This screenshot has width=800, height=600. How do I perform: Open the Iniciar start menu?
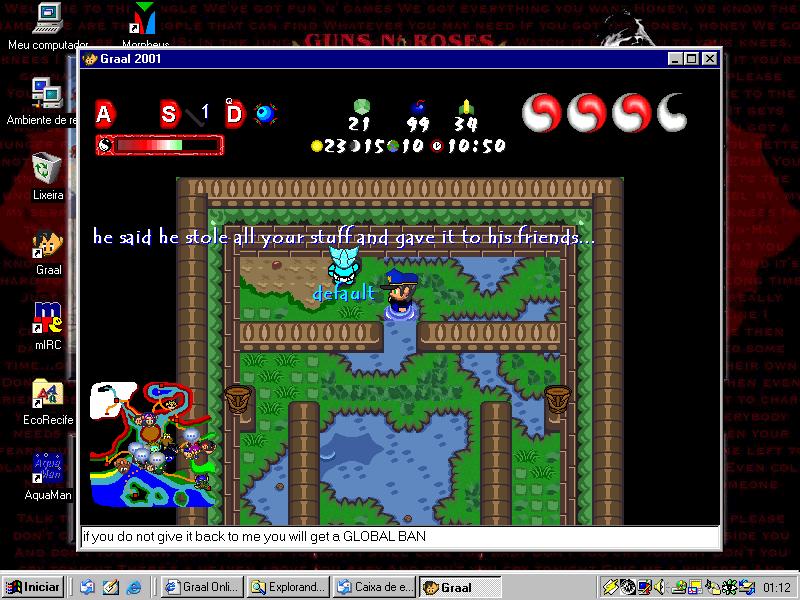pos(33,587)
